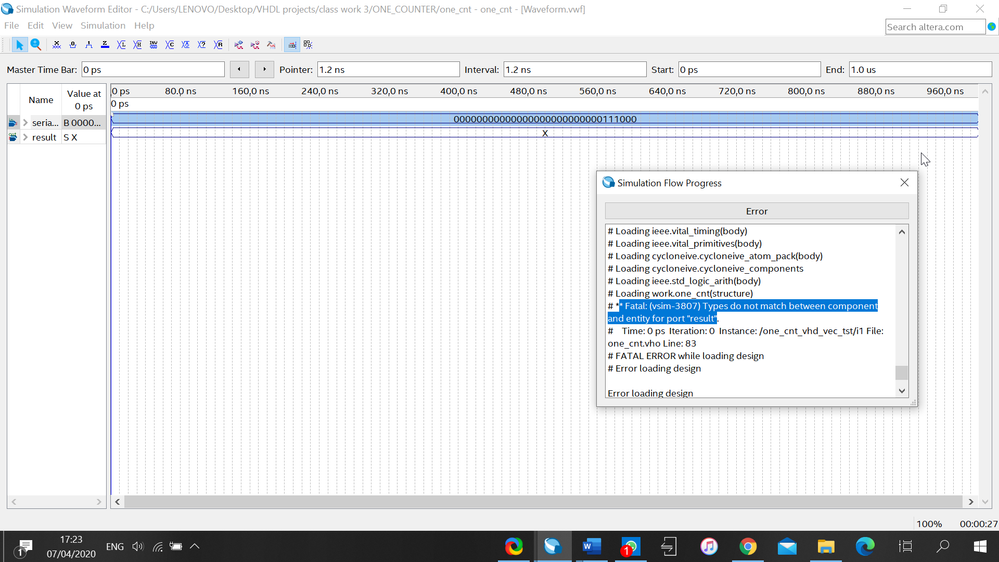Apply Forcing Low (0) toolbar icon
This screenshot has width=999, height=562.
tap(72, 45)
